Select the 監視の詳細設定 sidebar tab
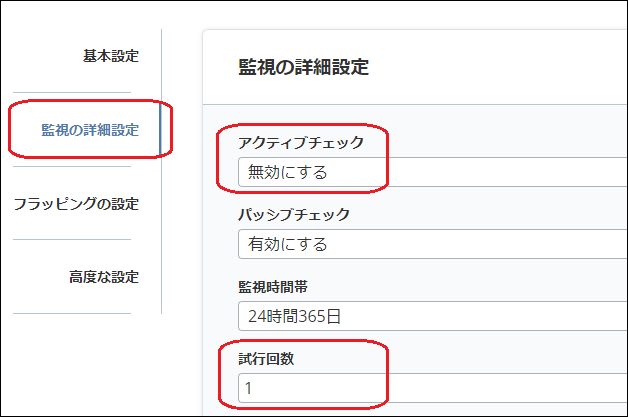Screen dimensions: 628x417 click(89, 130)
